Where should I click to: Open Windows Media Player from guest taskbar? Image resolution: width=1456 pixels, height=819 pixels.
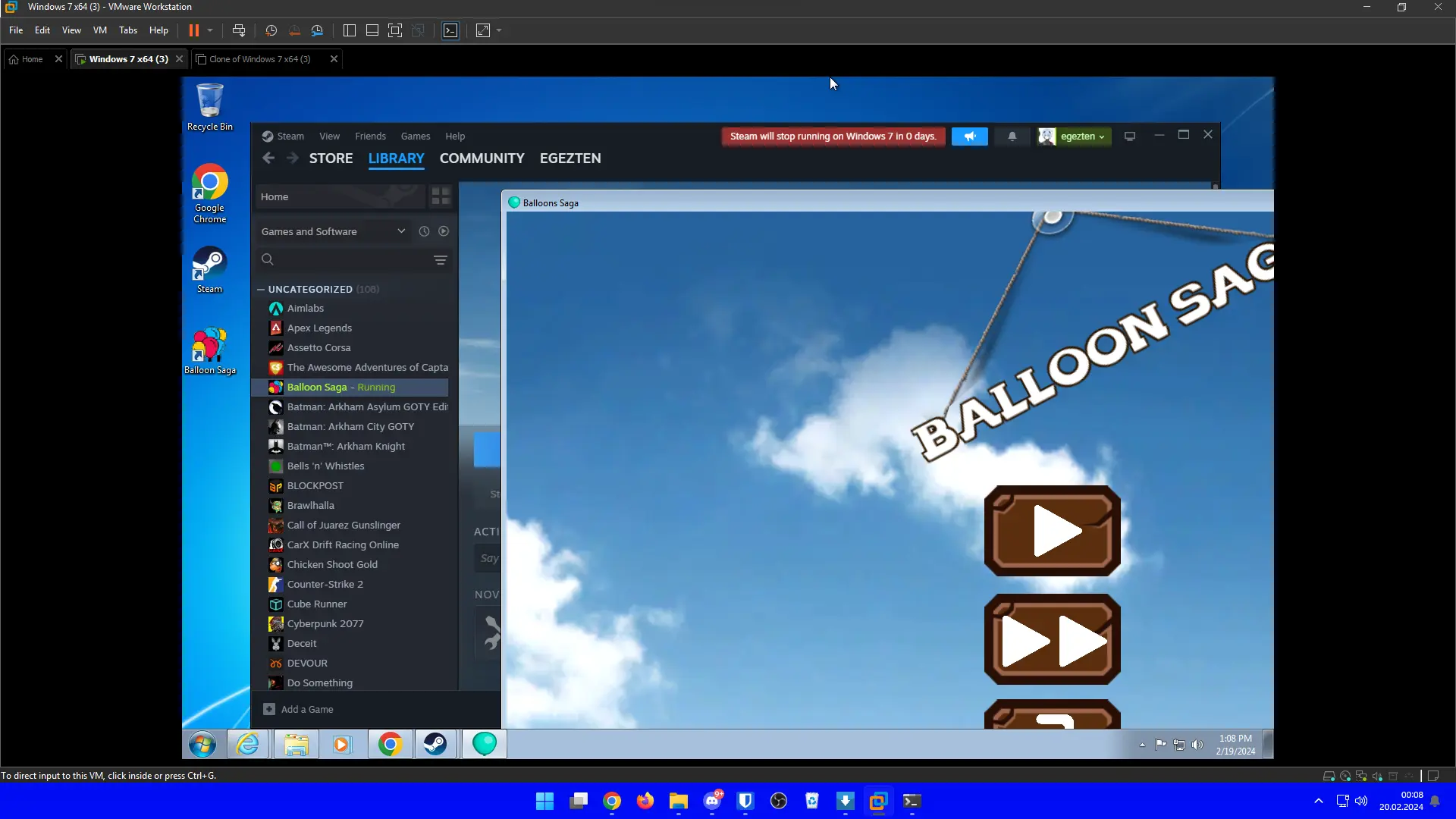point(341,745)
